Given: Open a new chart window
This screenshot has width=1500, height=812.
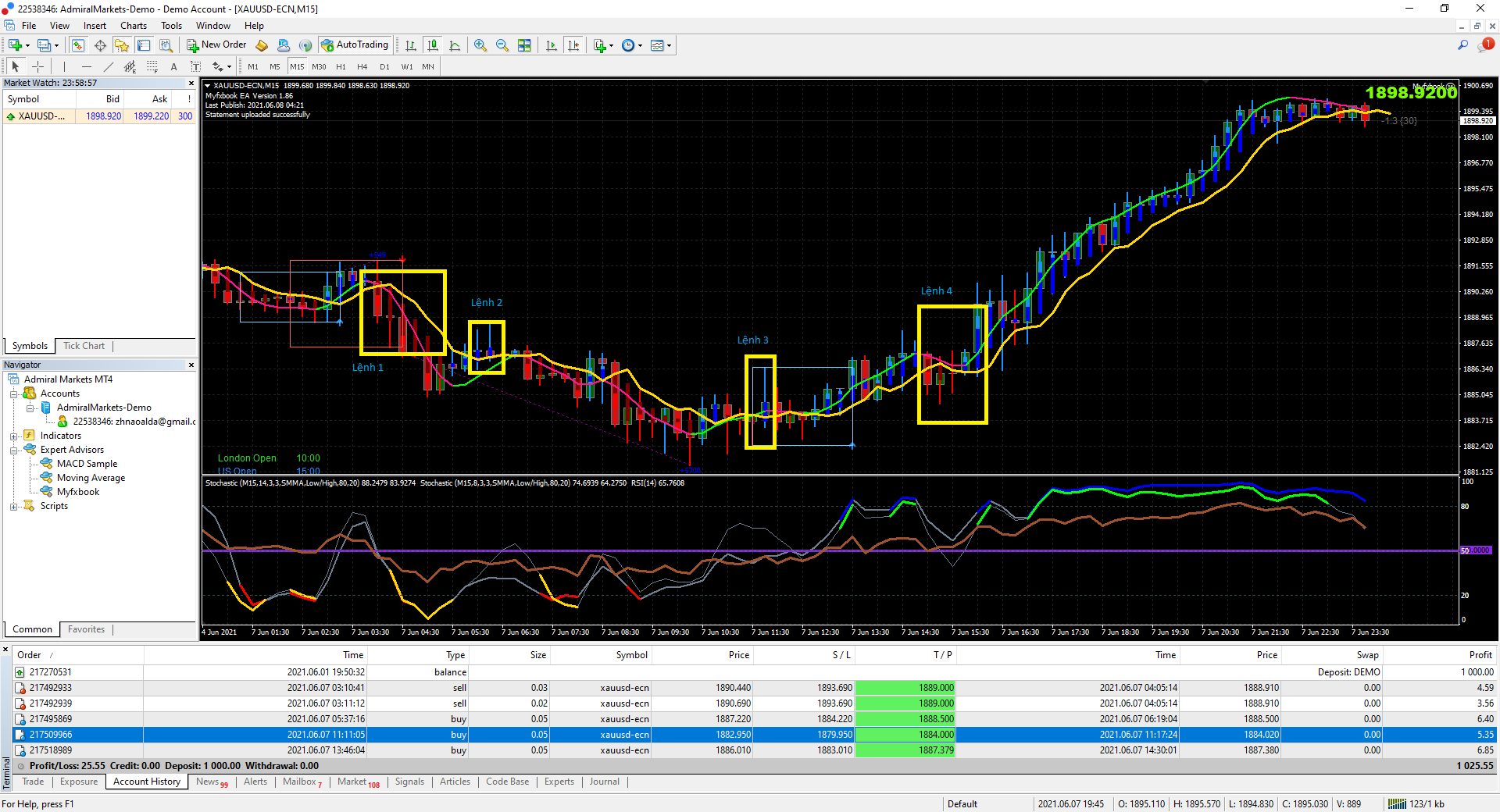Looking at the screenshot, I should tap(15, 45).
